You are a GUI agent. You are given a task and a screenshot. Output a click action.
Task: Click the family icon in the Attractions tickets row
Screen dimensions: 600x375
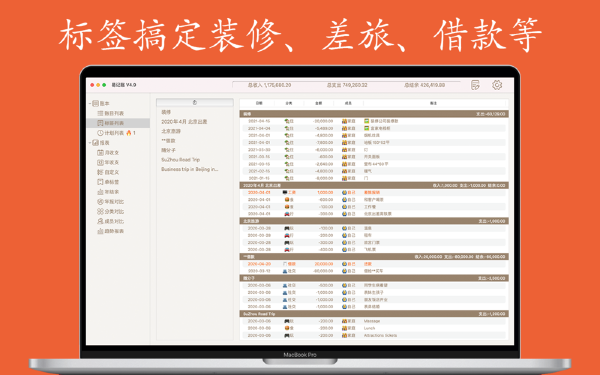click(x=344, y=335)
